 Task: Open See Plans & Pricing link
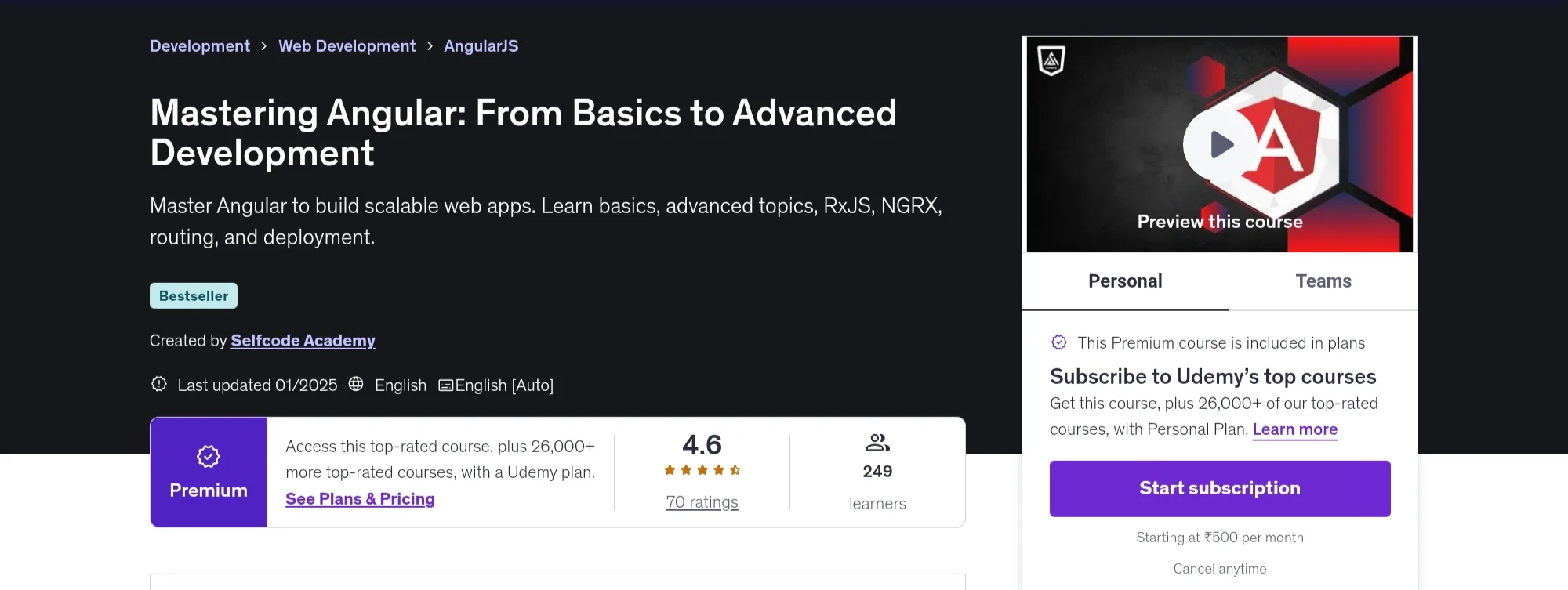(360, 499)
